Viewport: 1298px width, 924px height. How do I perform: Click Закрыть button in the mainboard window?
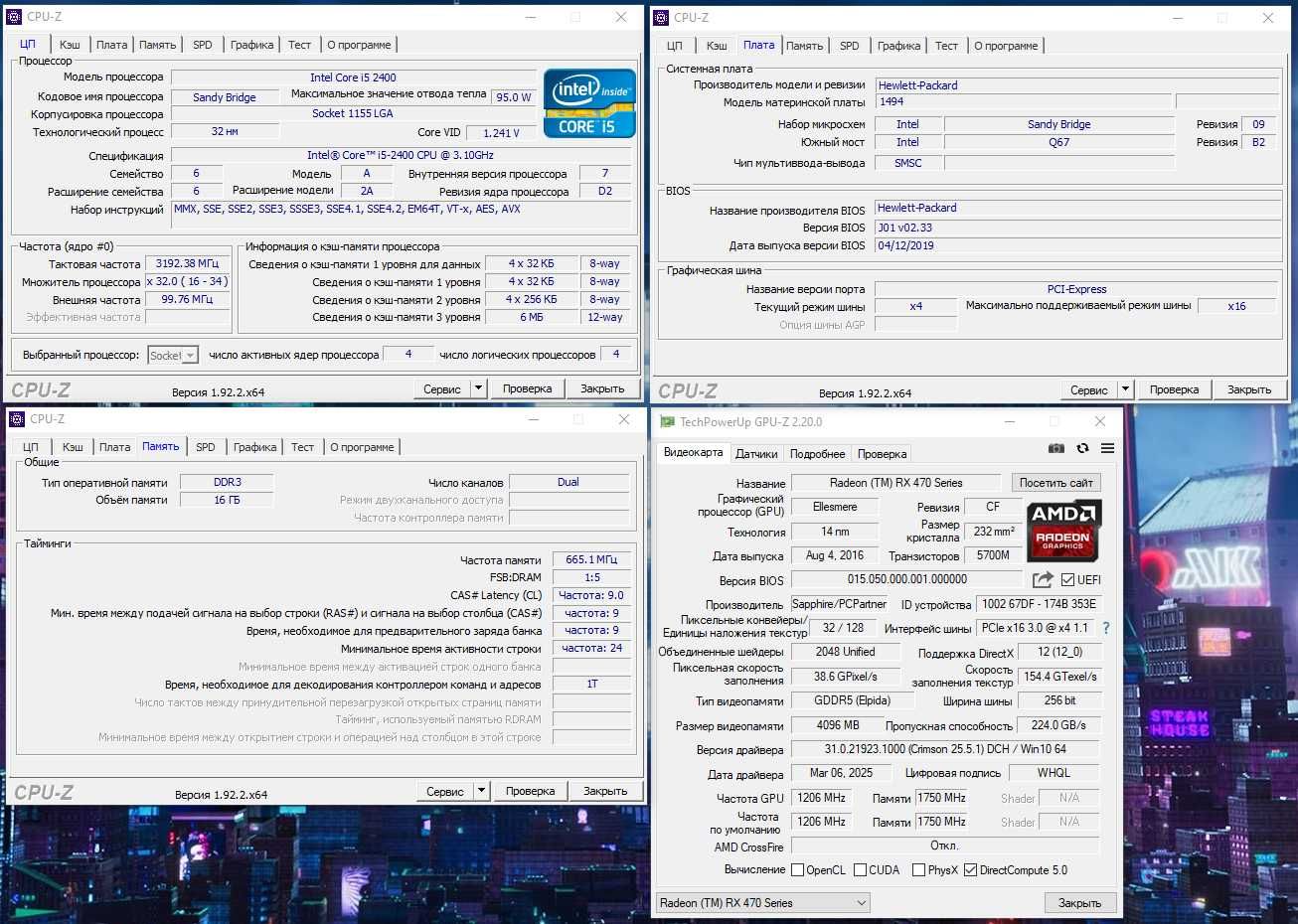(1249, 389)
